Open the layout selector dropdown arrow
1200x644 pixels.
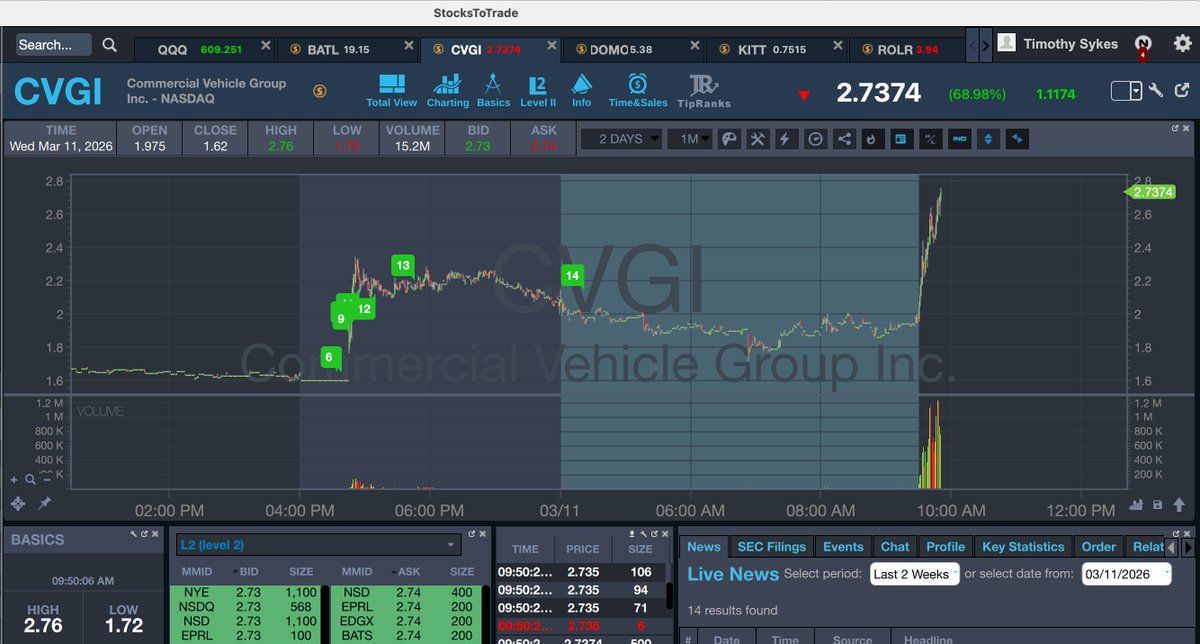tap(1135, 91)
